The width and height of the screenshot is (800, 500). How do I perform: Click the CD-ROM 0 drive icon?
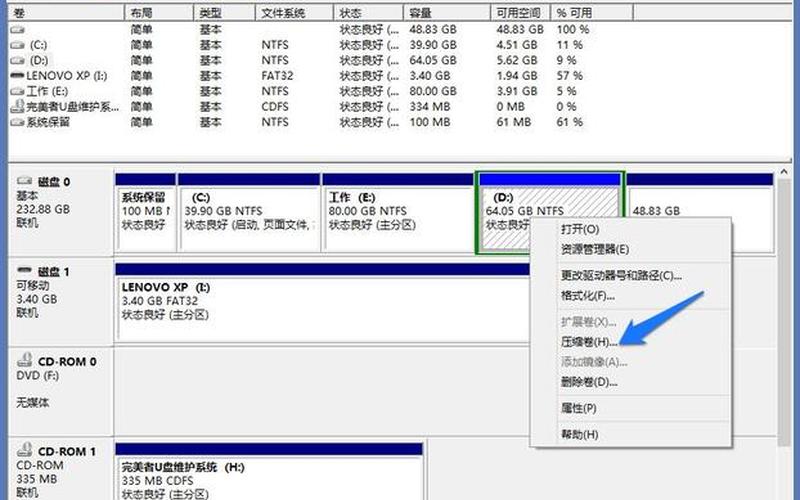pos(24,360)
